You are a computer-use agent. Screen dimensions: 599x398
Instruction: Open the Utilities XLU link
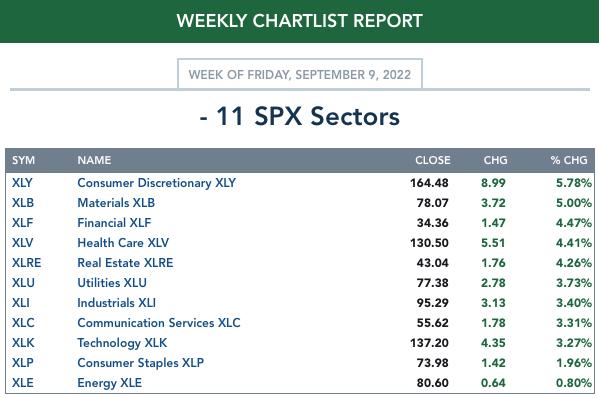click(x=112, y=283)
